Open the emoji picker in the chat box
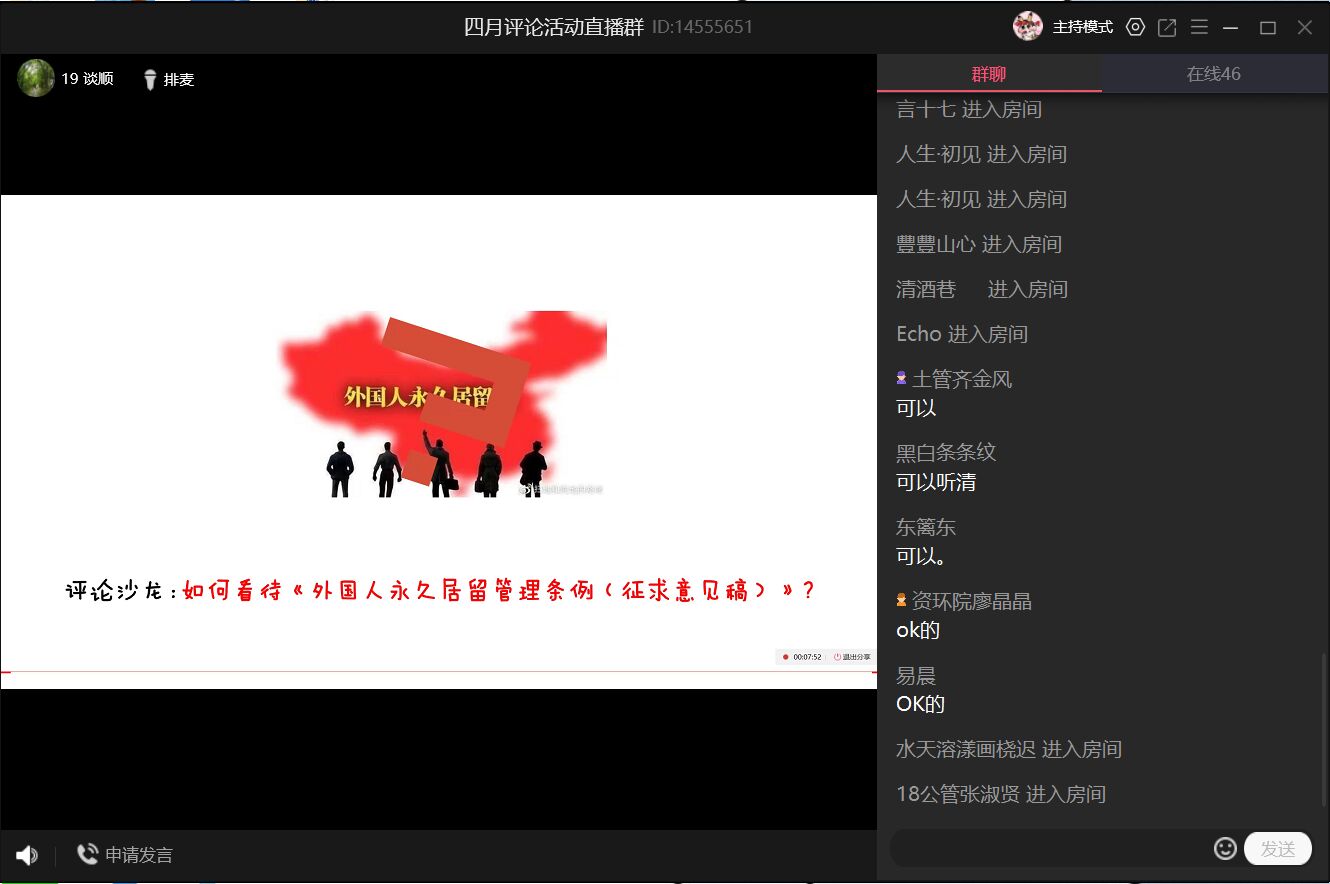Viewport: 1330px width, 884px height. tap(1225, 848)
